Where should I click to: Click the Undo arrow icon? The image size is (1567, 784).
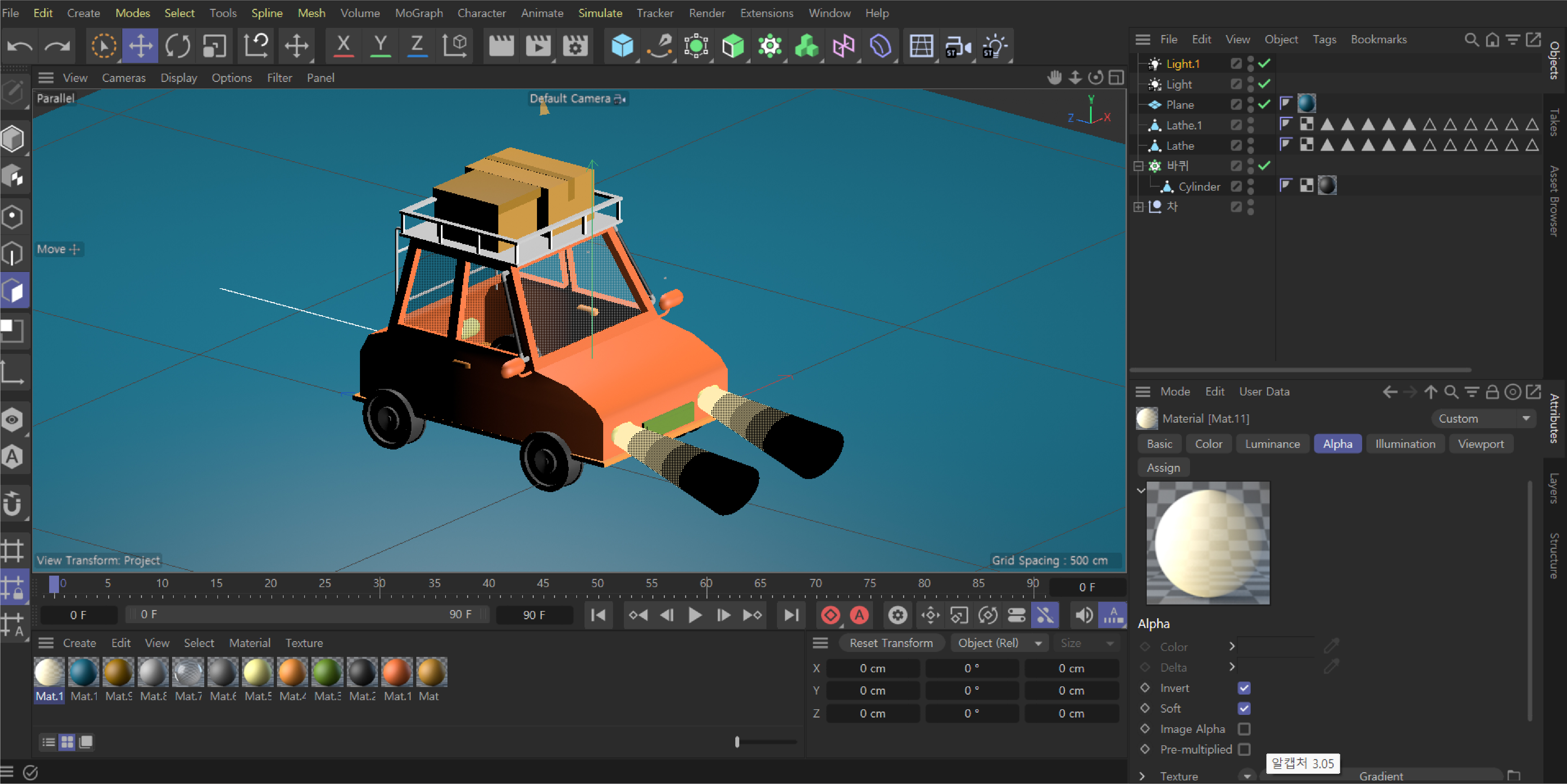(19, 46)
